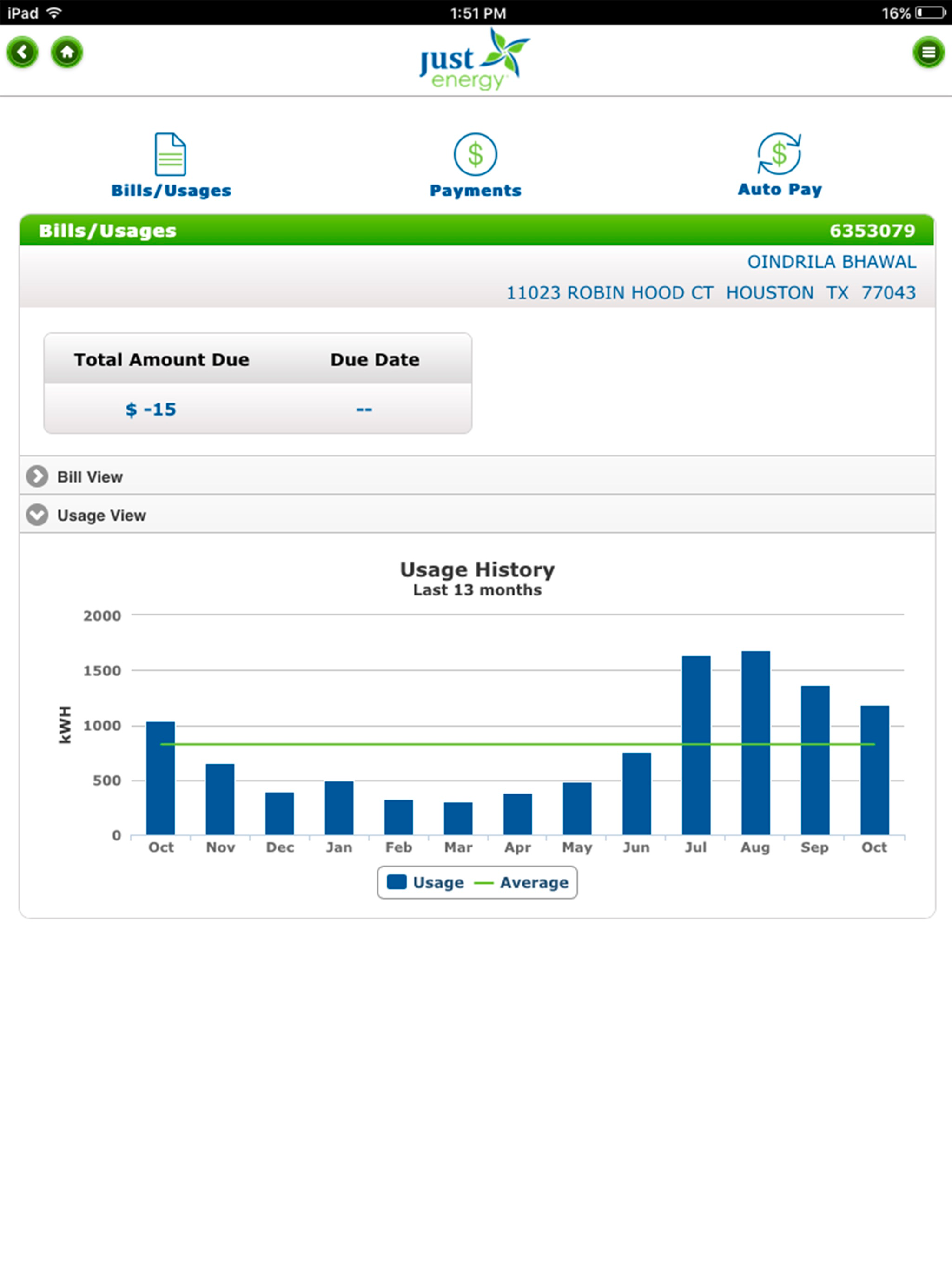952x1270 pixels.
Task: Tap account number 6353079
Action: coord(872,231)
